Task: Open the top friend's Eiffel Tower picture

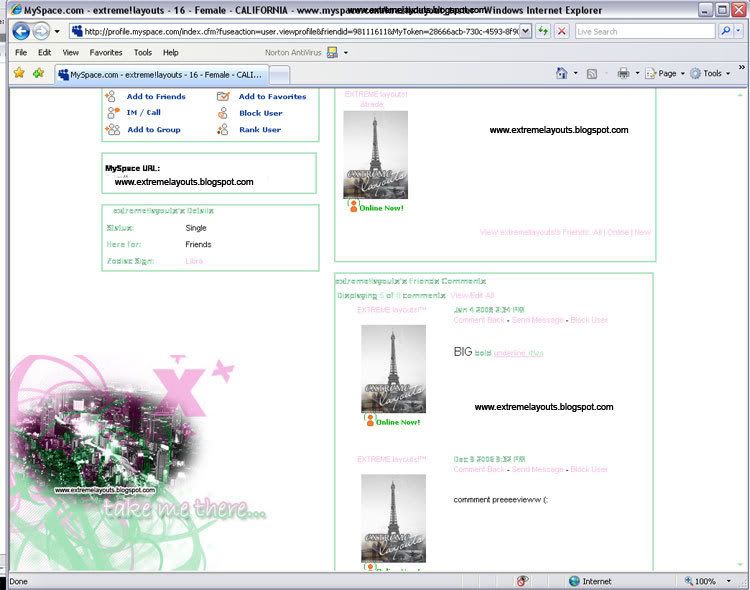Action: 375,155
